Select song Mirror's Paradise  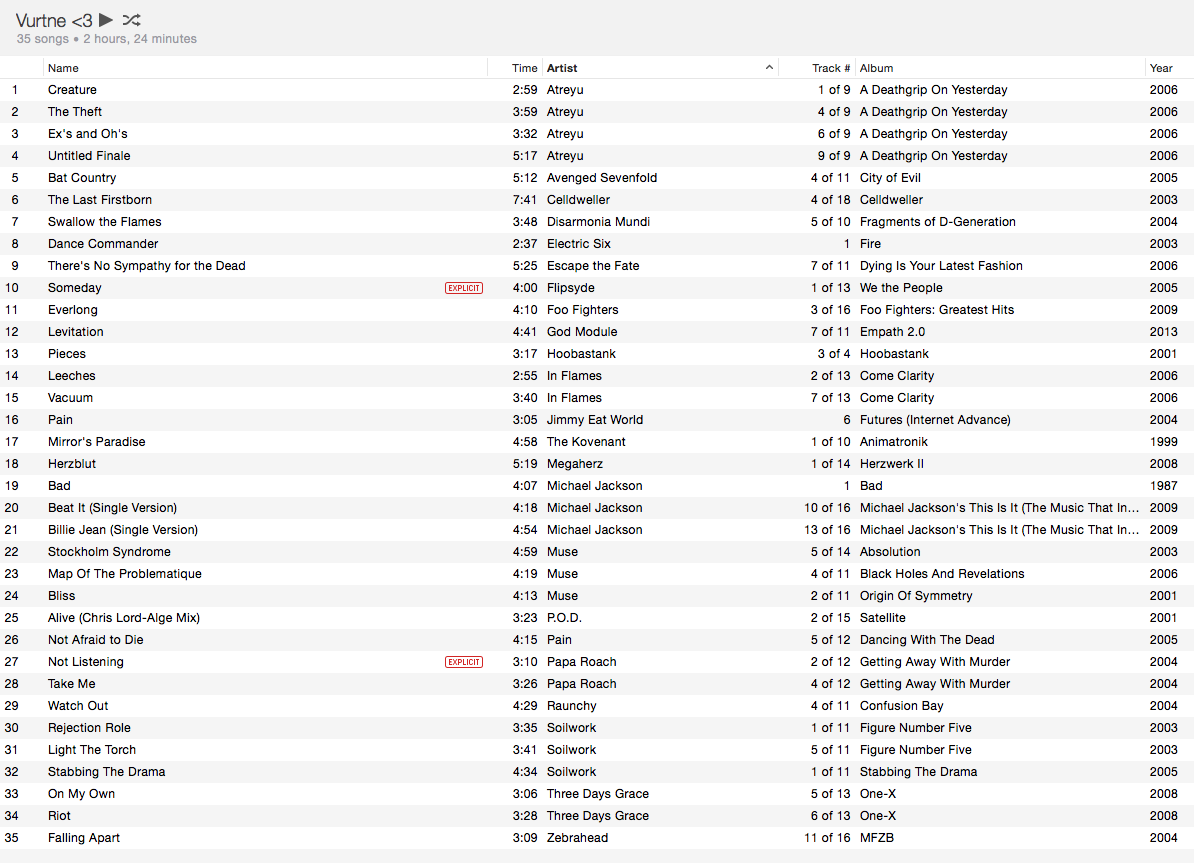click(97, 442)
